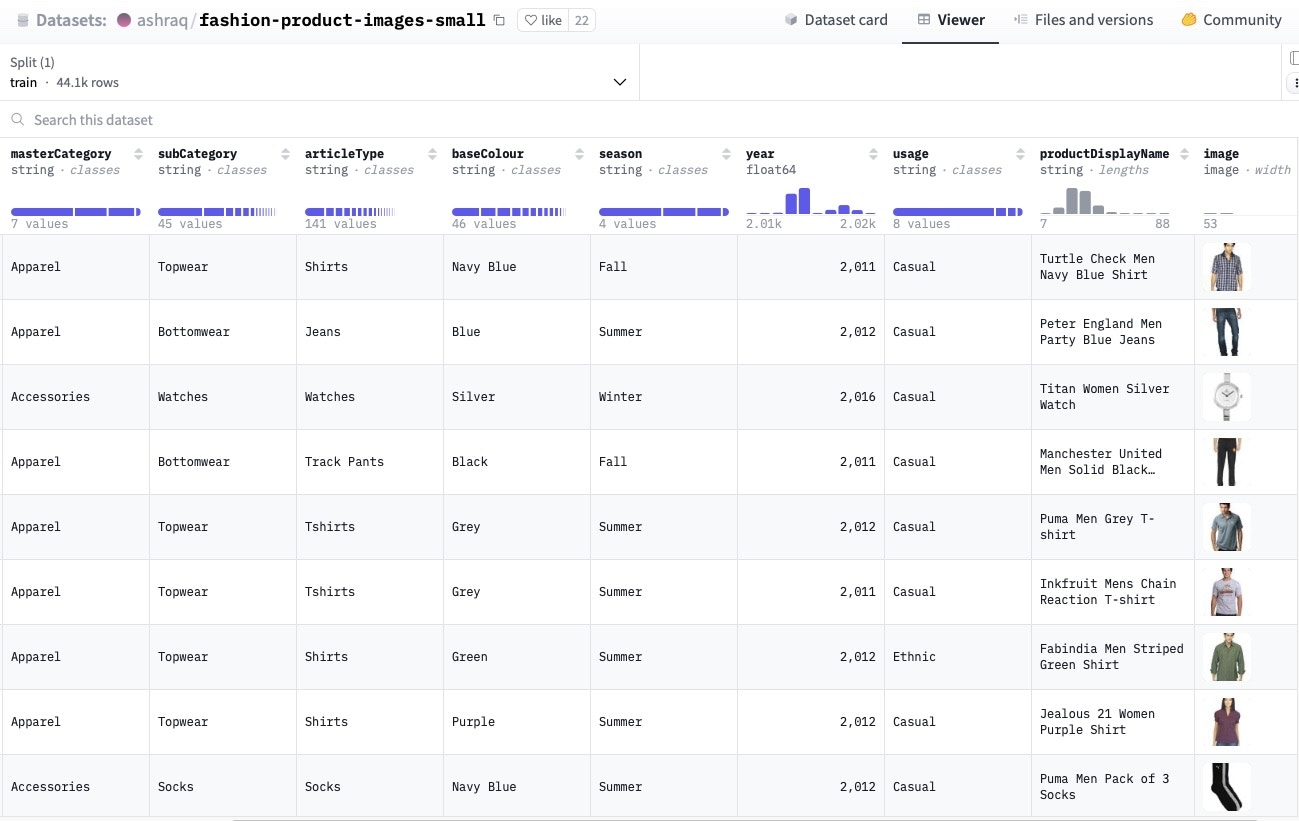Viewport: 1299px width, 821px height.
Task: Sort by masterCategory column arrows
Action: pyautogui.click(x=138, y=154)
